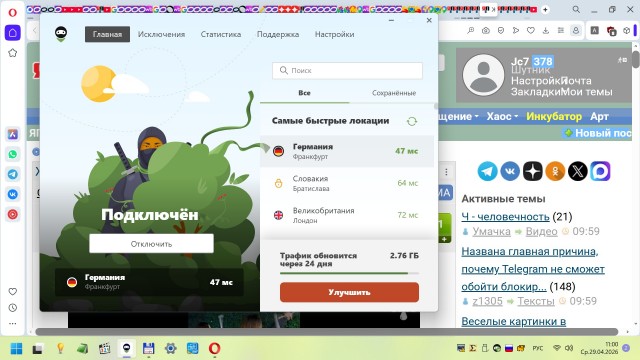Screen dimensions: 640x360
Task: Select Германия Франкфурт location
Action: click(x=347, y=151)
